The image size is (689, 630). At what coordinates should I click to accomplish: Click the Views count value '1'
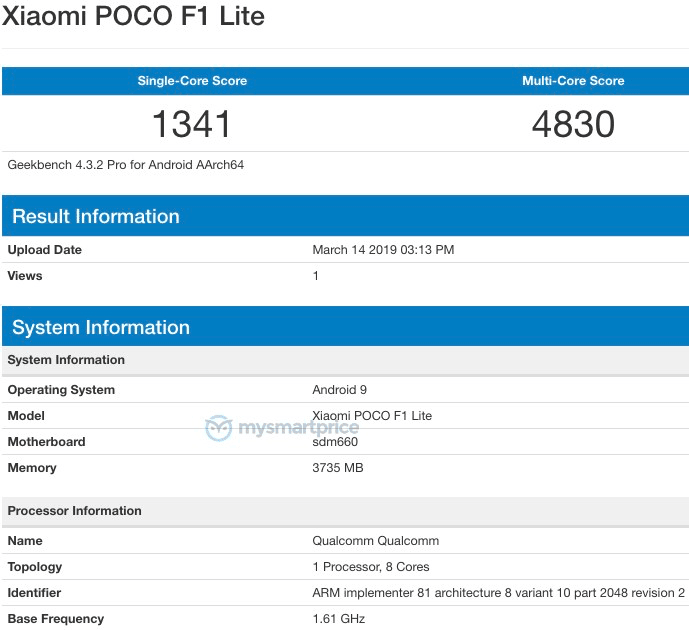[315, 276]
